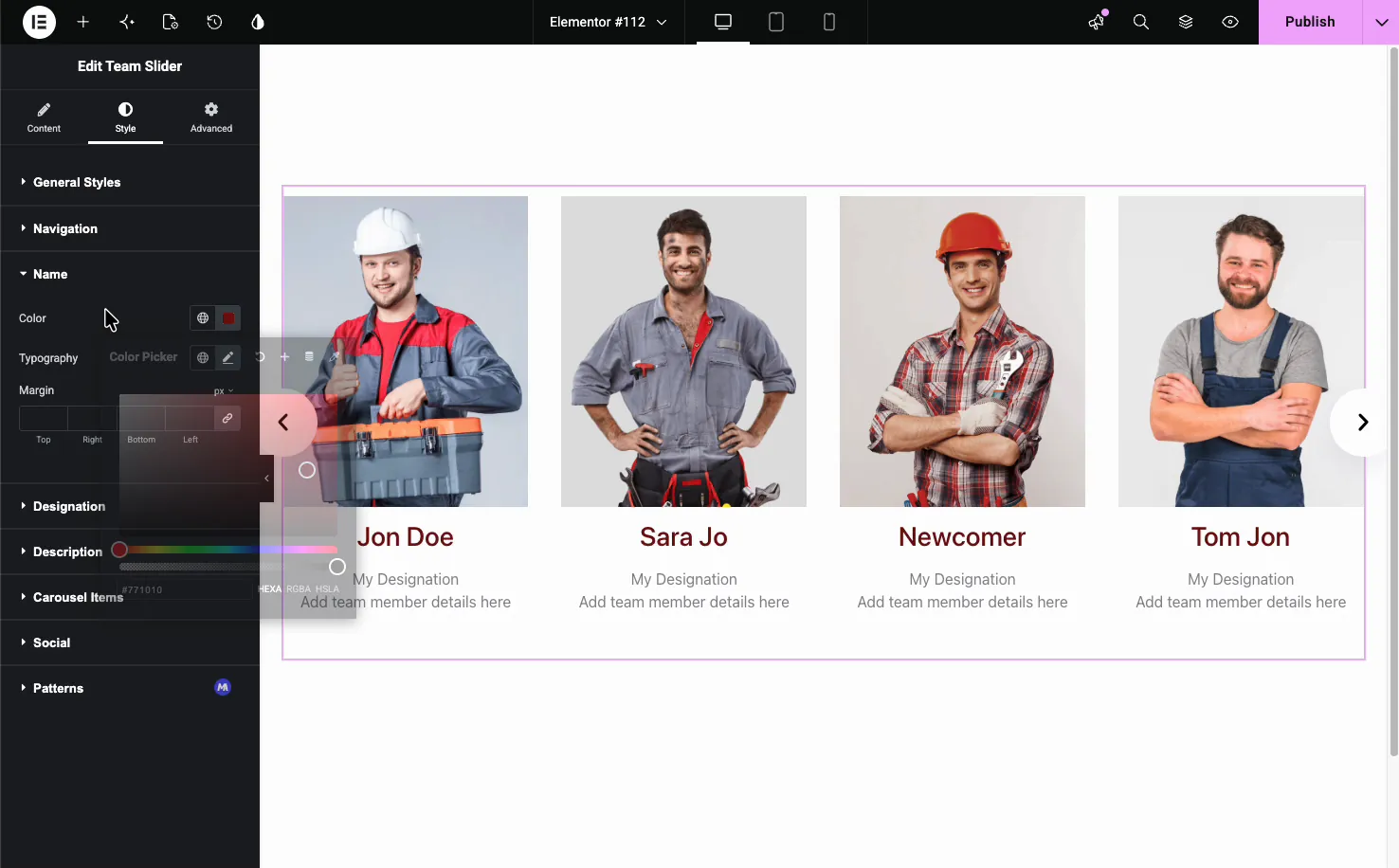Image resolution: width=1399 pixels, height=868 pixels.
Task: Toggle the page preview eye icon
Action: (1230, 22)
